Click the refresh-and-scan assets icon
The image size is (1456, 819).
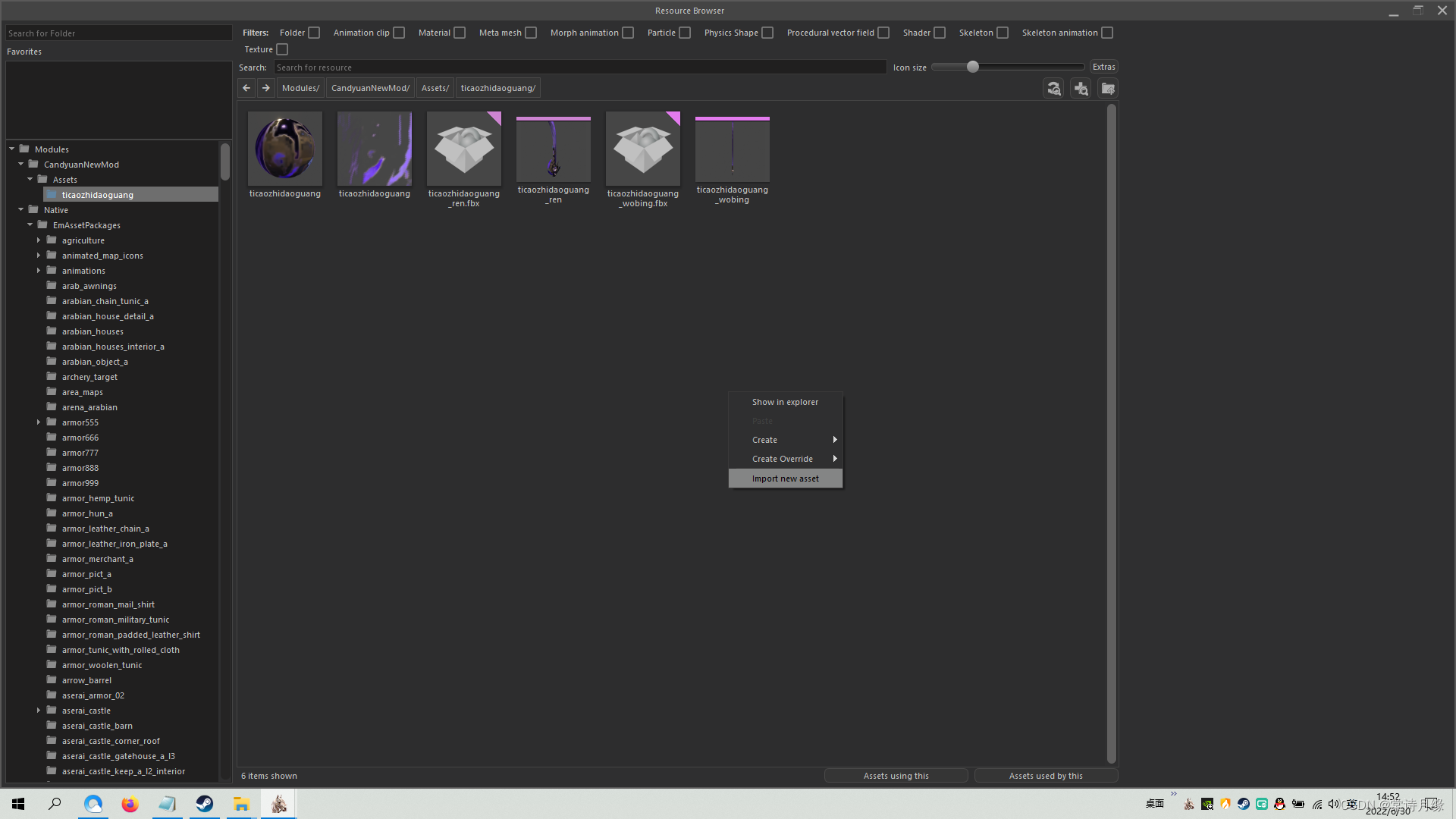[1053, 89]
